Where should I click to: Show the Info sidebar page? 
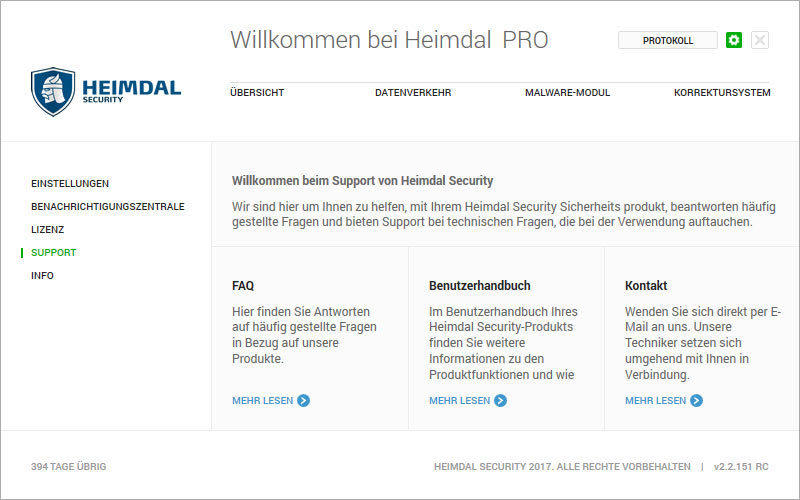click(43, 276)
